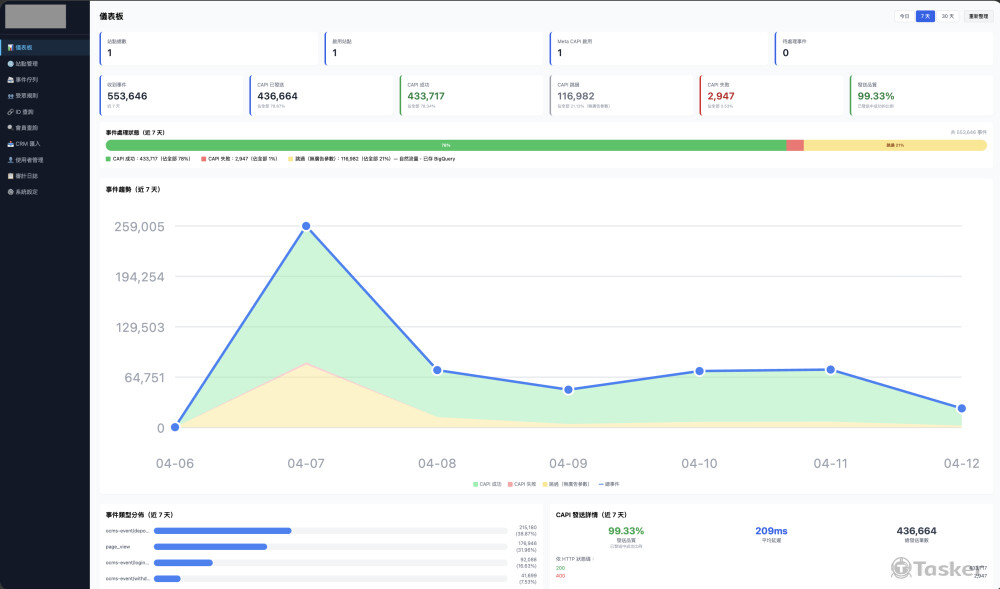
Task: Click the CRM 匯入 inbox icon
Action: point(10,143)
